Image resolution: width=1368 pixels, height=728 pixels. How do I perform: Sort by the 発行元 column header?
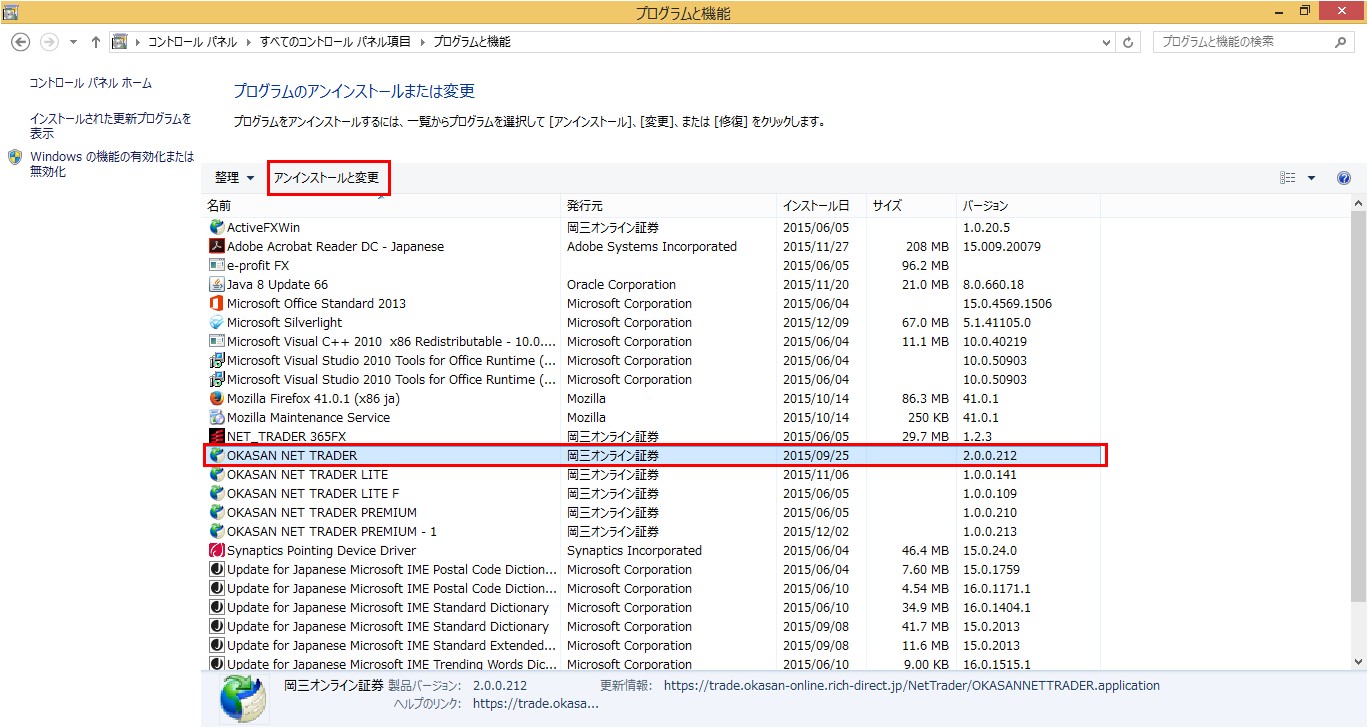pos(669,206)
